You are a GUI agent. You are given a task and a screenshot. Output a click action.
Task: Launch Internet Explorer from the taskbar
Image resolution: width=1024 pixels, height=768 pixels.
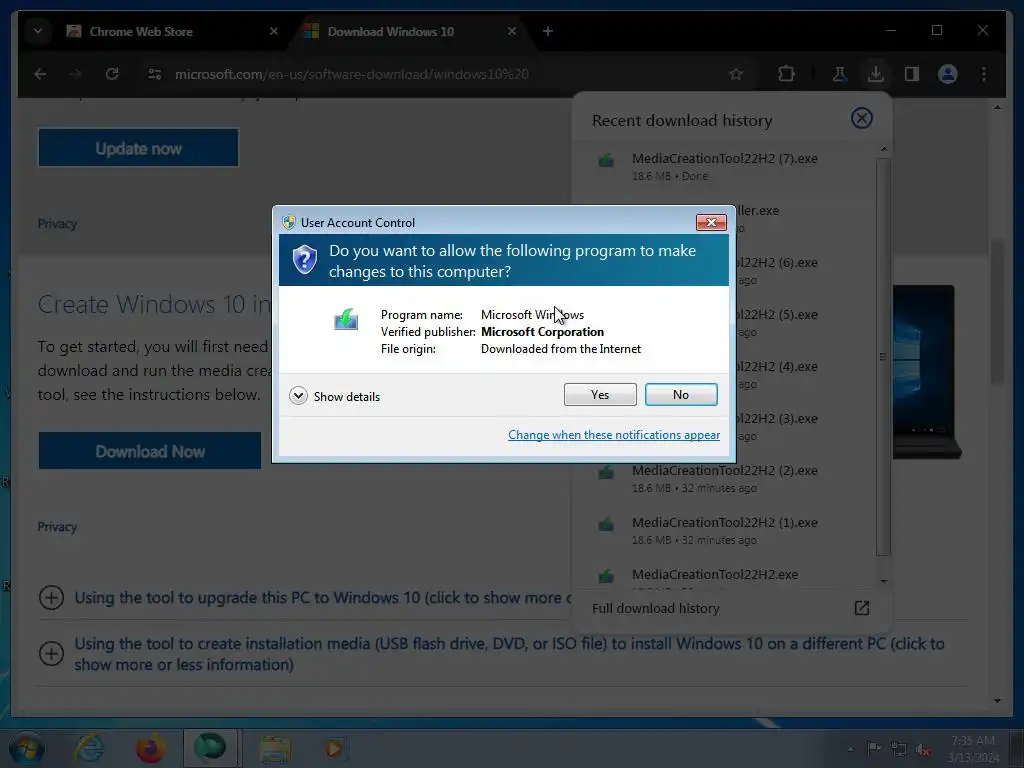click(x=89, y=748)
